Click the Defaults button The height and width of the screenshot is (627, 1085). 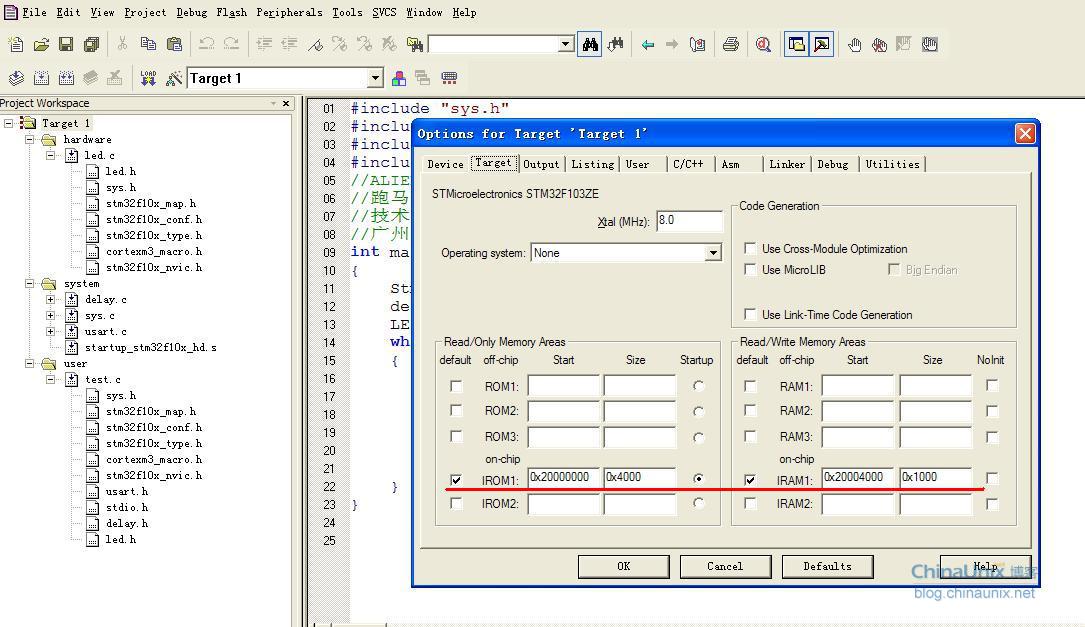click(x=828, y=566)
